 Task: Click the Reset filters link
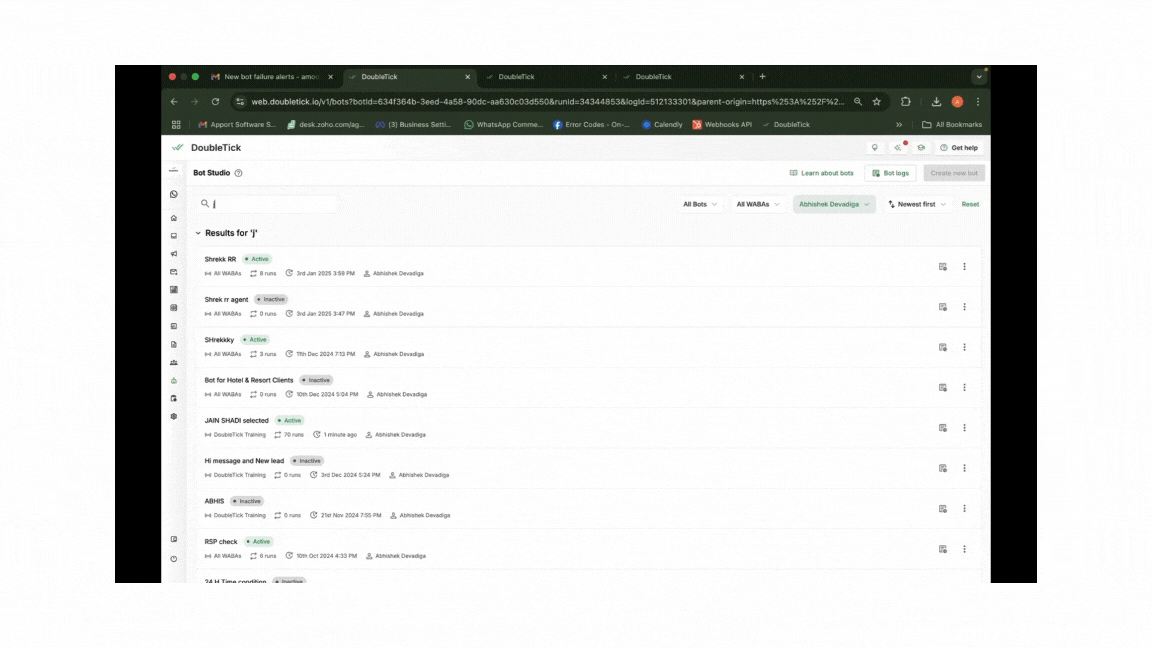(x=970, y=204)
